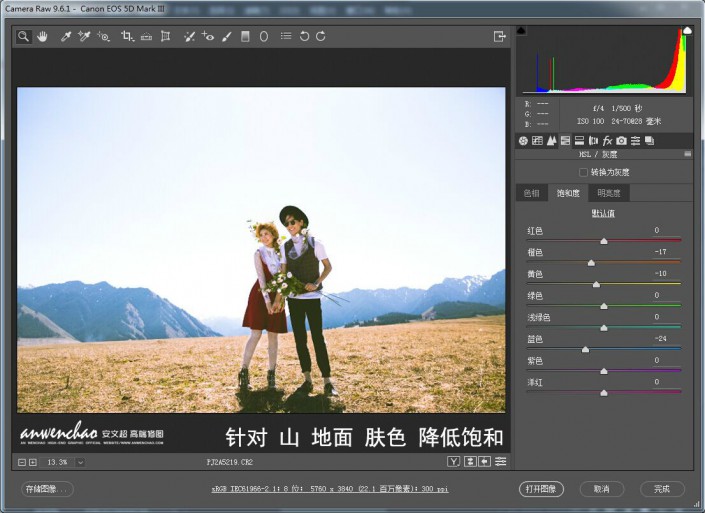The width and height of the screenshot is (705, 513).
Task: Select the Straighten tool
Action: click(147, 37)
